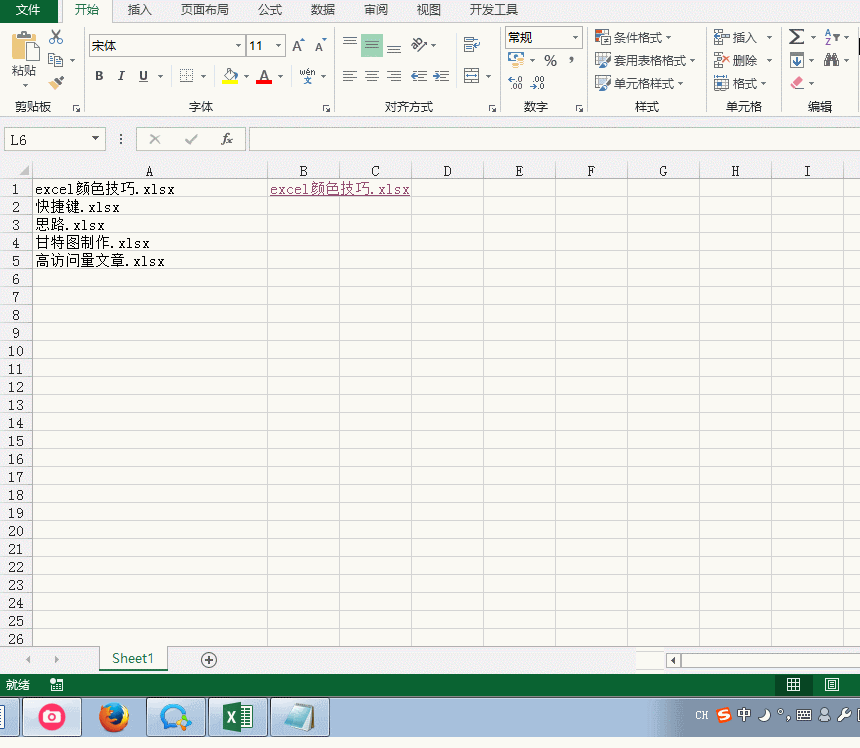Image resolution: width=860 pixels, height=748 pixels.
Task: Open the 条件格式 dropdown
Action: (x=633, y=37)
